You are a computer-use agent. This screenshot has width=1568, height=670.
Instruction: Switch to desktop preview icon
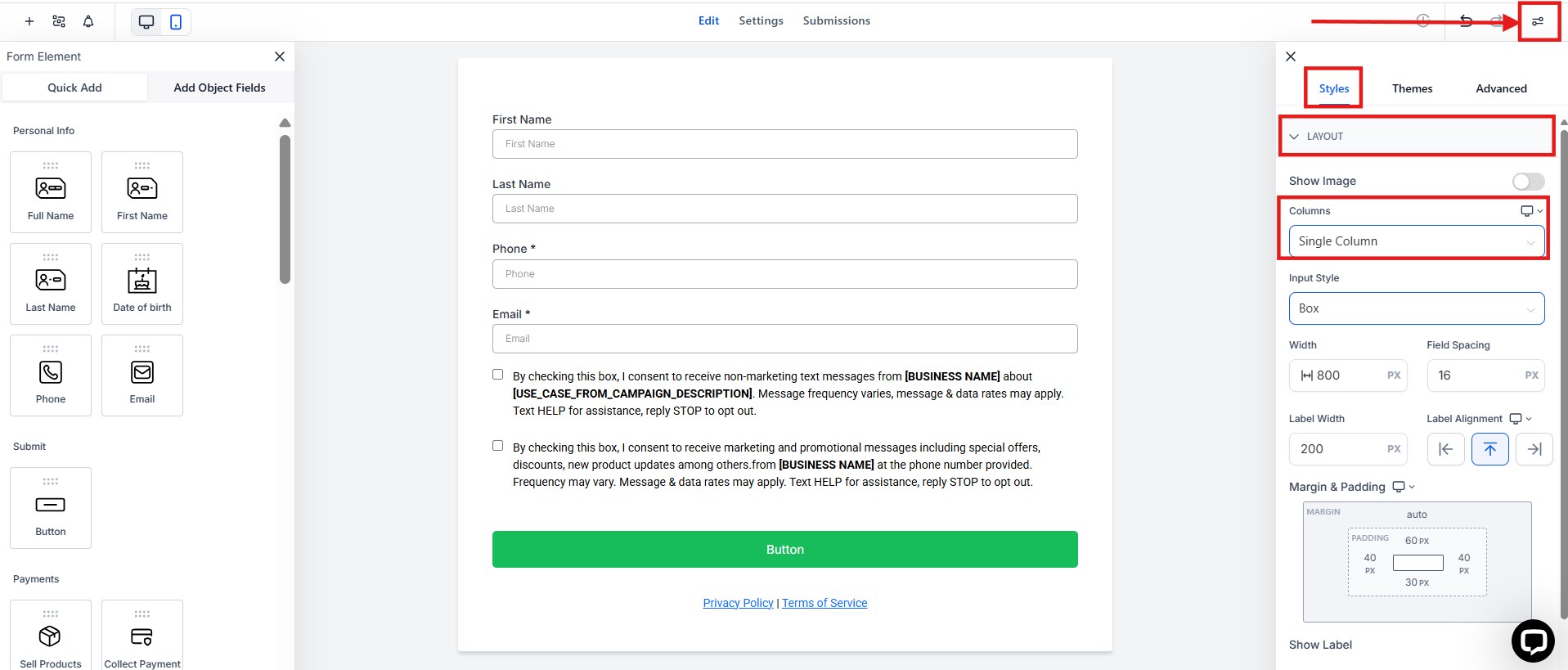[146, 22]
